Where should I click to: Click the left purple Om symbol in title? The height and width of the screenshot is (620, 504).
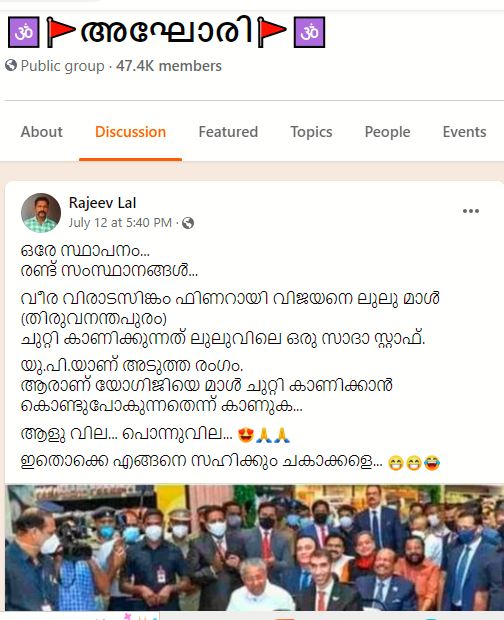point(24,32)
